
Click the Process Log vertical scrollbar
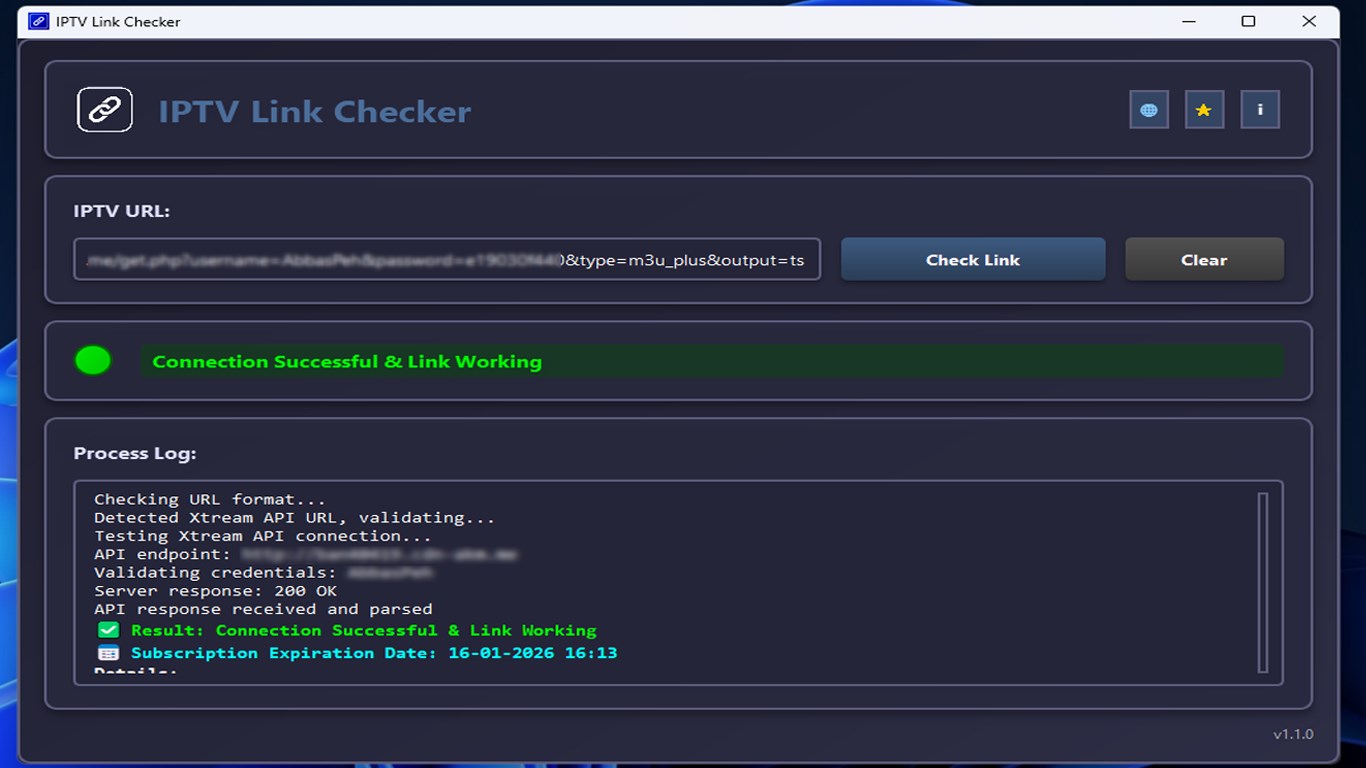pyautogui.click(x=1263, y=582)
